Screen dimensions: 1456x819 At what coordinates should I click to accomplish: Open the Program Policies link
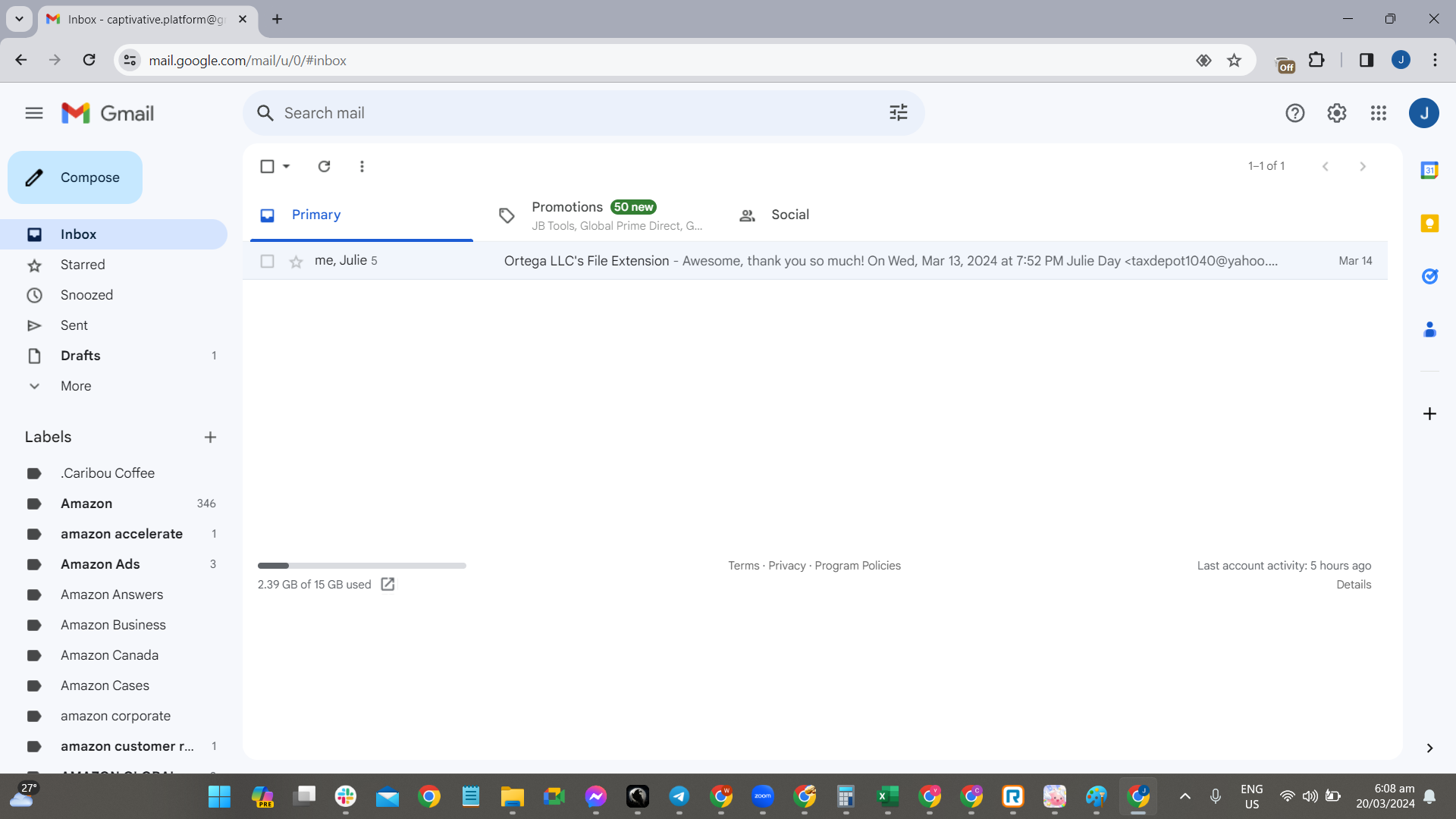coord(858,566)
